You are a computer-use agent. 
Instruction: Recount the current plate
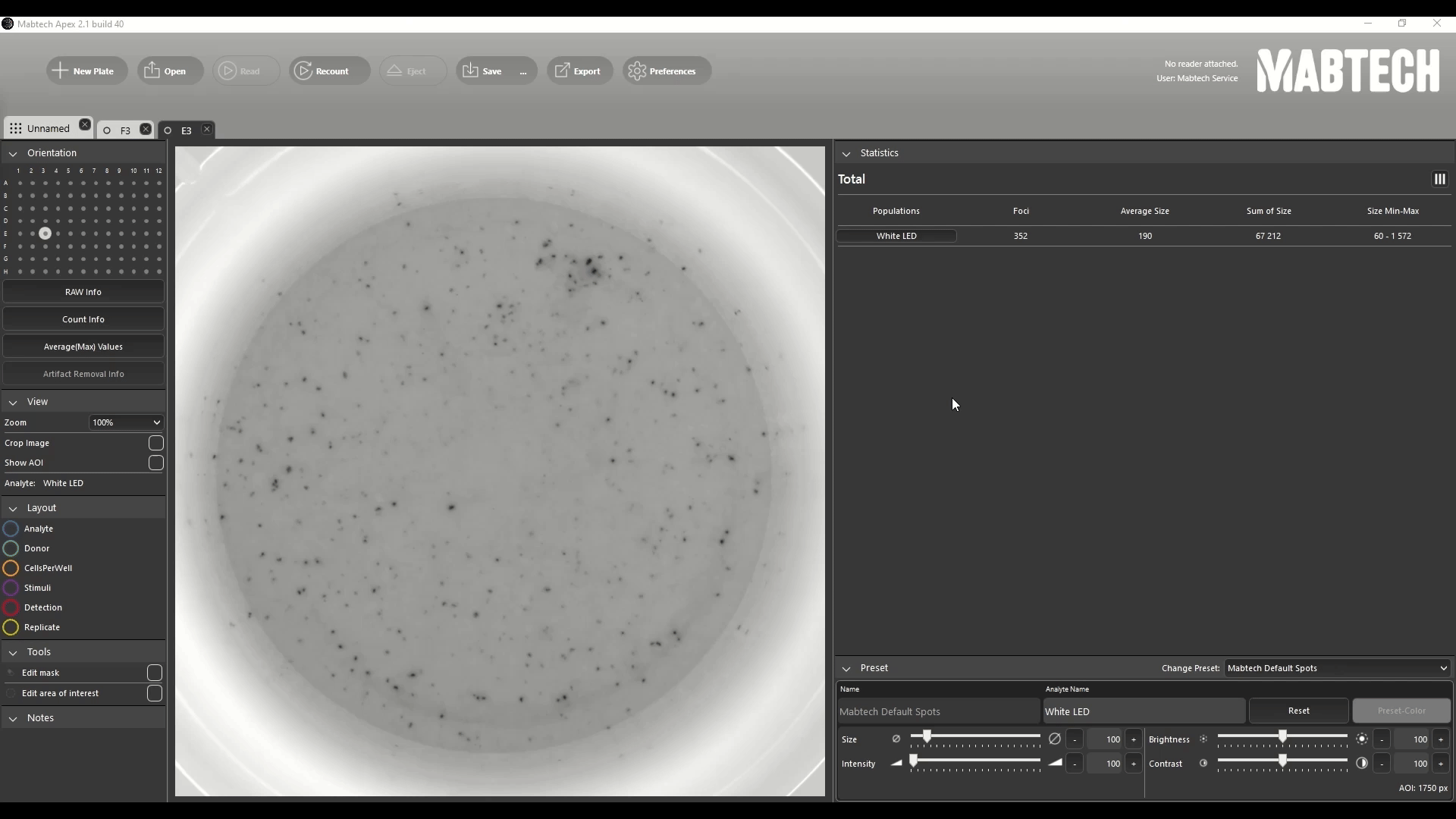click(x=328, y=71)
